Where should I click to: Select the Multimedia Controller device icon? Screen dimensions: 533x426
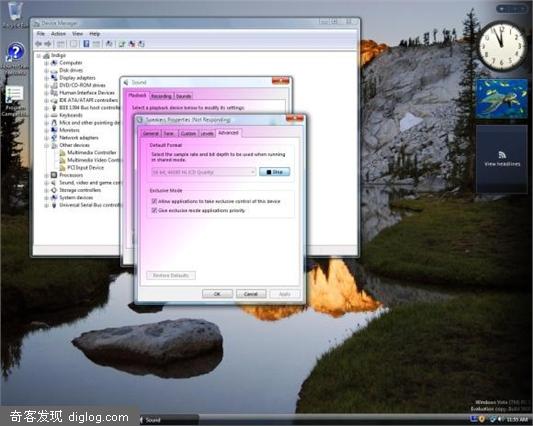pos(63,153)
